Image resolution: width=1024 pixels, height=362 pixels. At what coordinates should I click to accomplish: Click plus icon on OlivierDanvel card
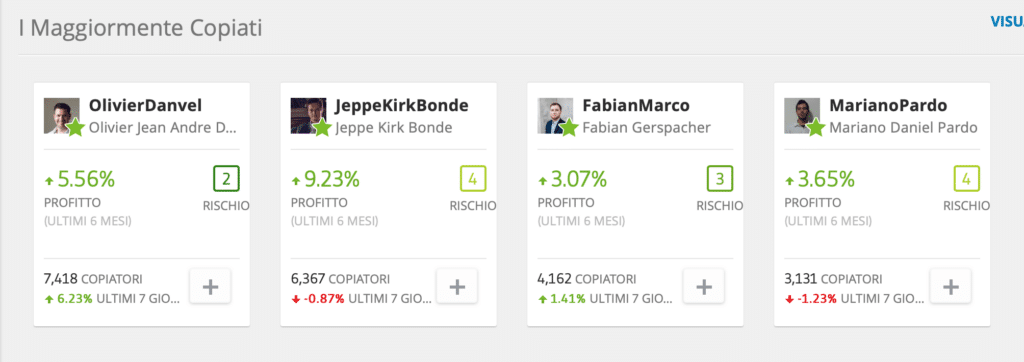pos(210,286)
